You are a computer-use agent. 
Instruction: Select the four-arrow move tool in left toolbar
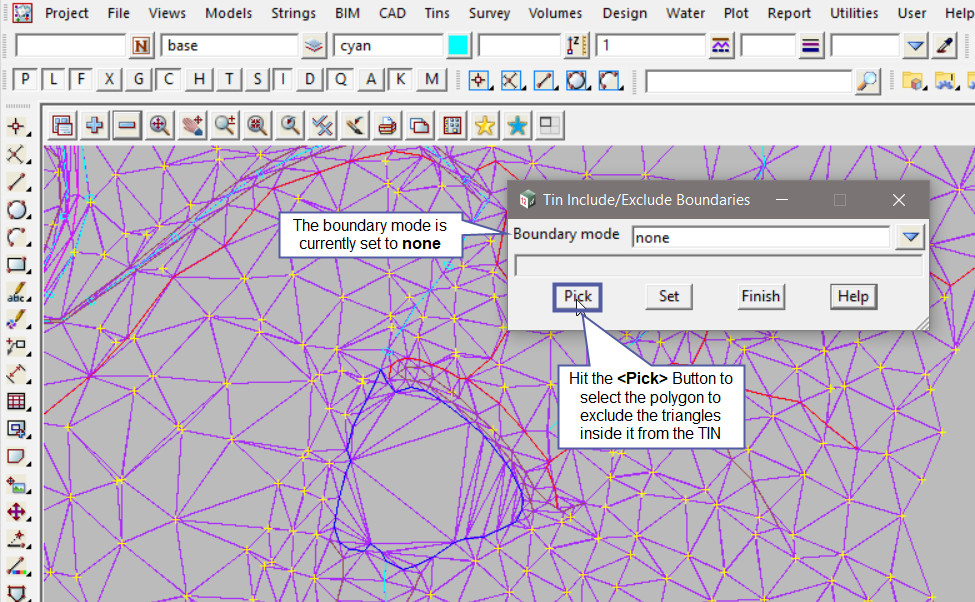click(17, 512)
